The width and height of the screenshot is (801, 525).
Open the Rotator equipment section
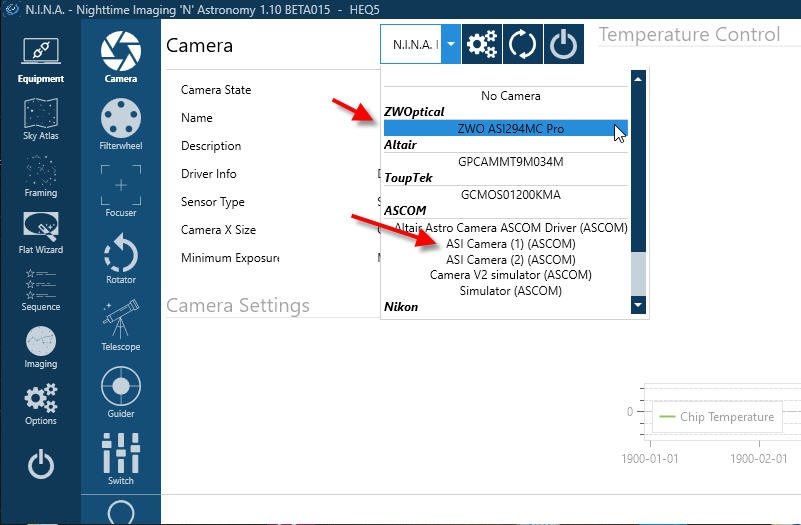point(121,258)
